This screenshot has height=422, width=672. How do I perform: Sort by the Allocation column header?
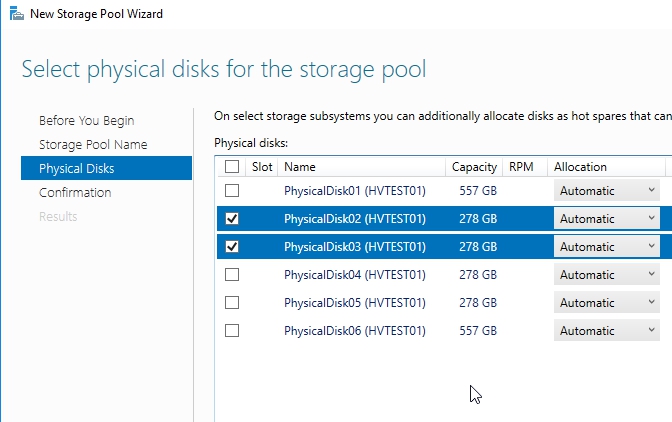(x=606, y=167)
